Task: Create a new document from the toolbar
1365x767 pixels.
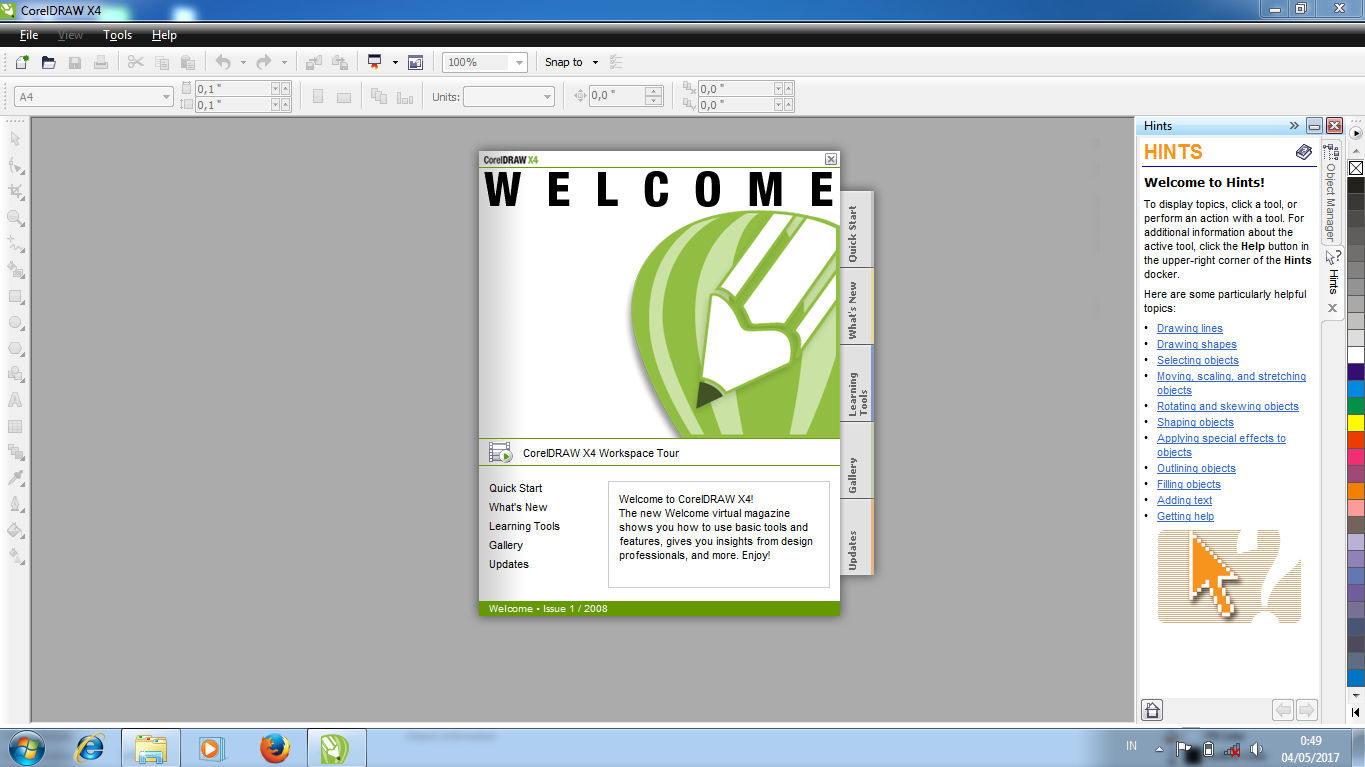Action: coord(22,62)
